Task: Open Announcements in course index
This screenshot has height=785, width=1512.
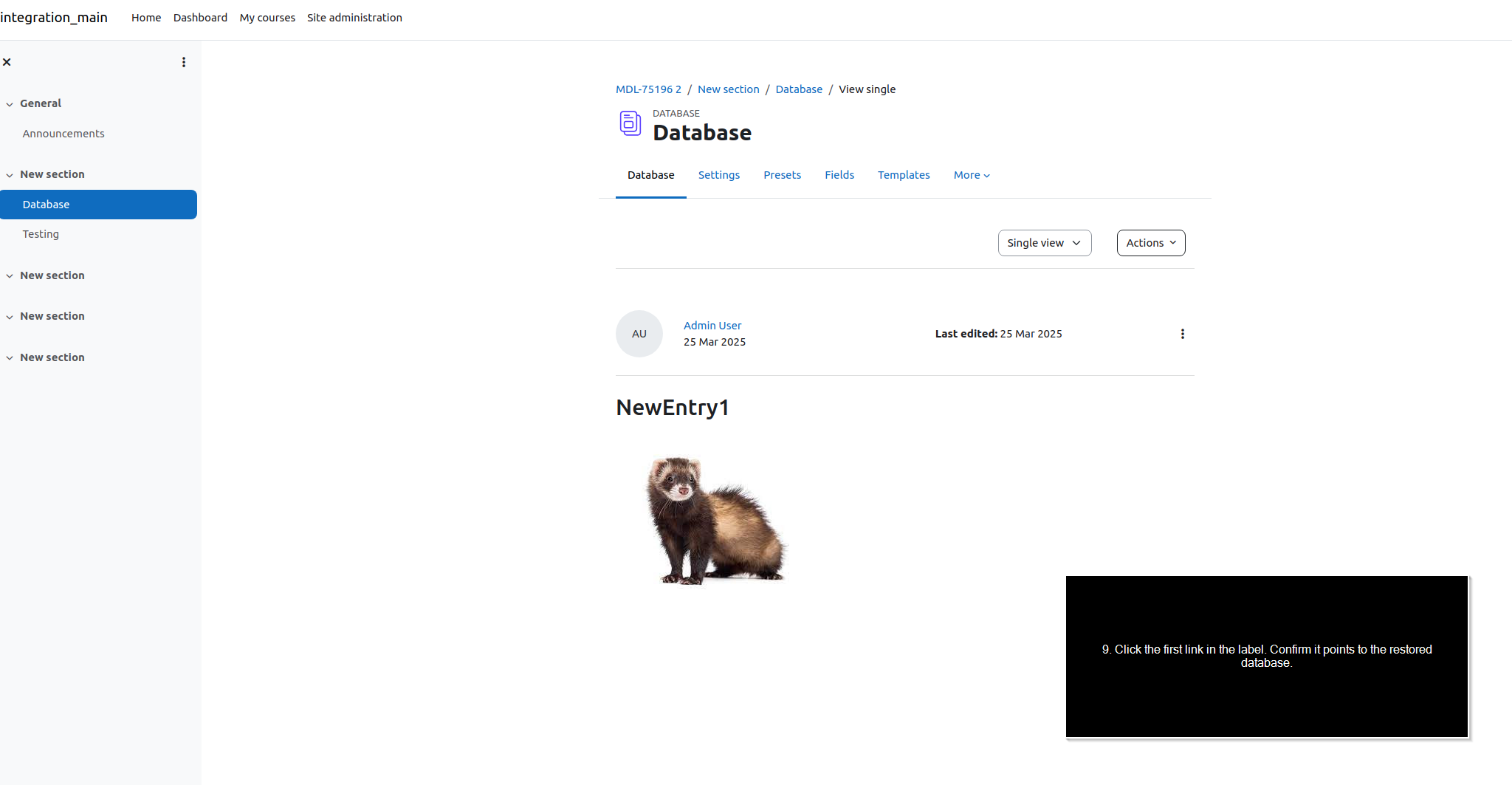Action: point(63,134)
